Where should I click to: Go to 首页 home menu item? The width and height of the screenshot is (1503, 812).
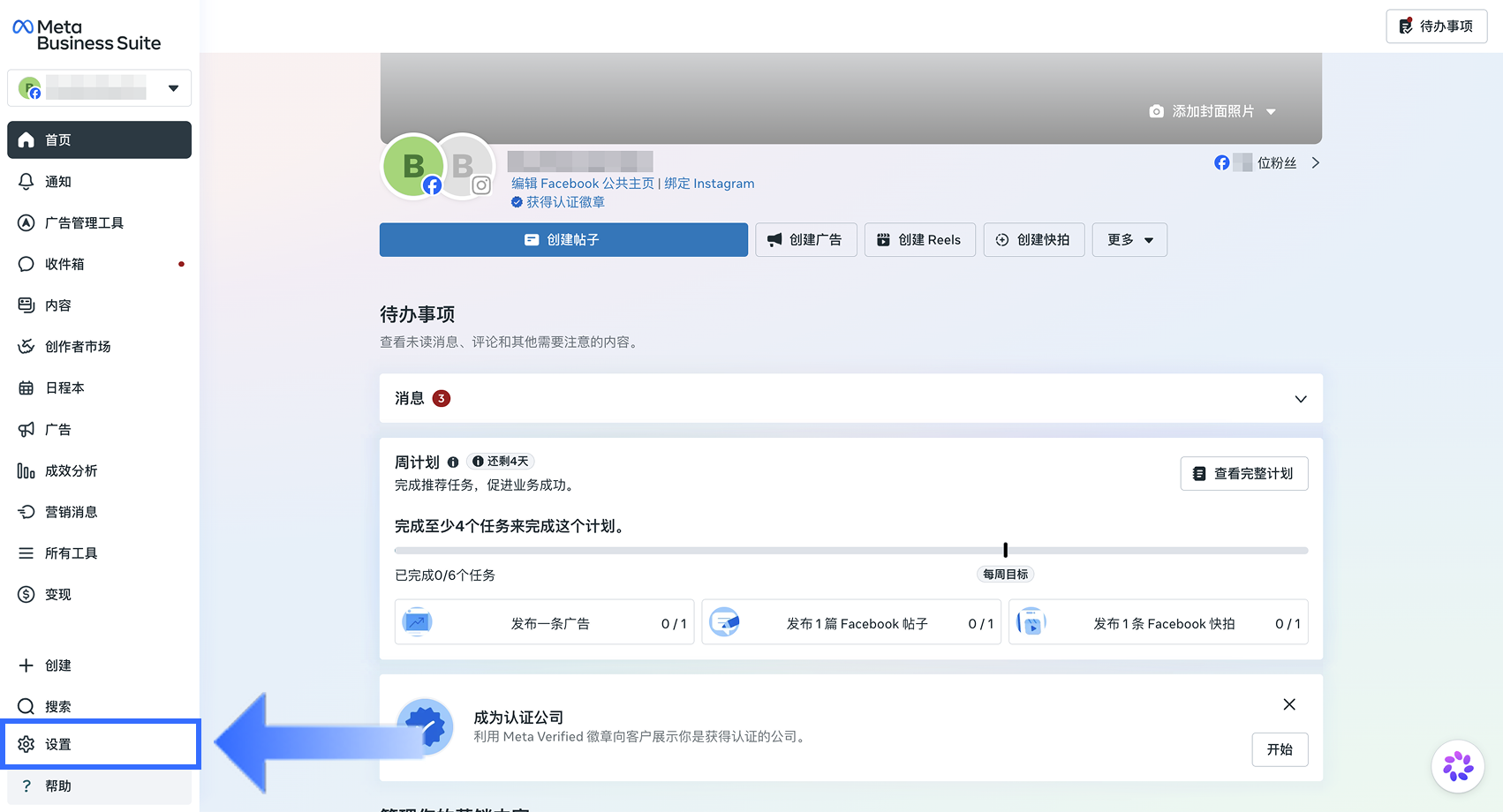tap(100, 140)
